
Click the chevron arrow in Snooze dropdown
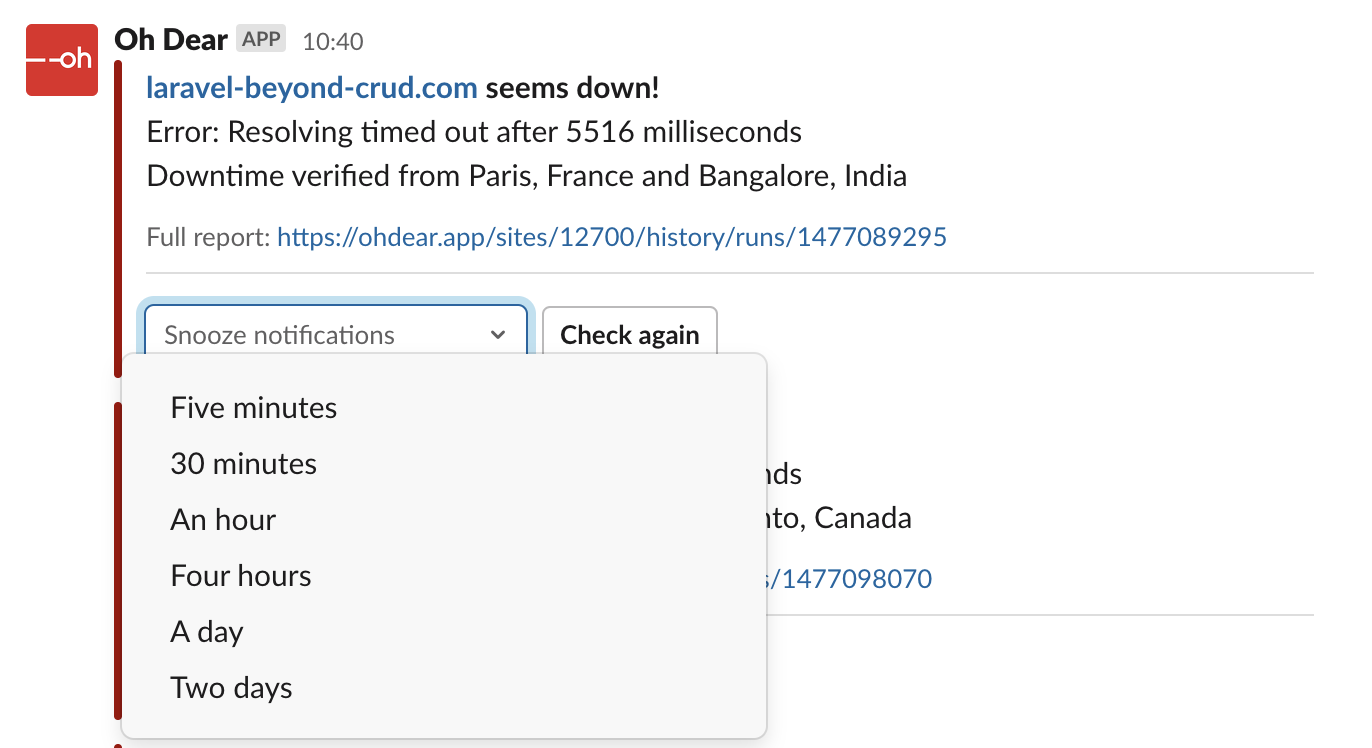pyautogui.click(x=498, y=336)
